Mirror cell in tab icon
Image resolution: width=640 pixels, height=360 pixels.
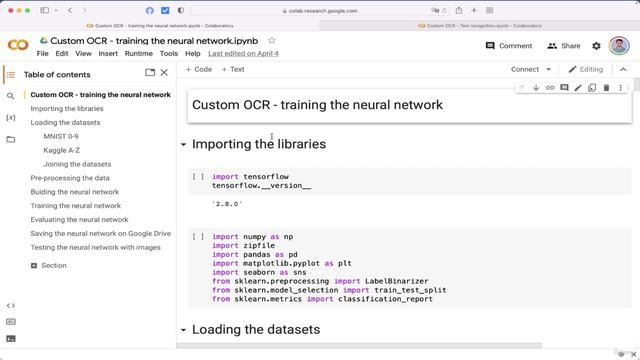pyautogui.click(x=592, y=87)
